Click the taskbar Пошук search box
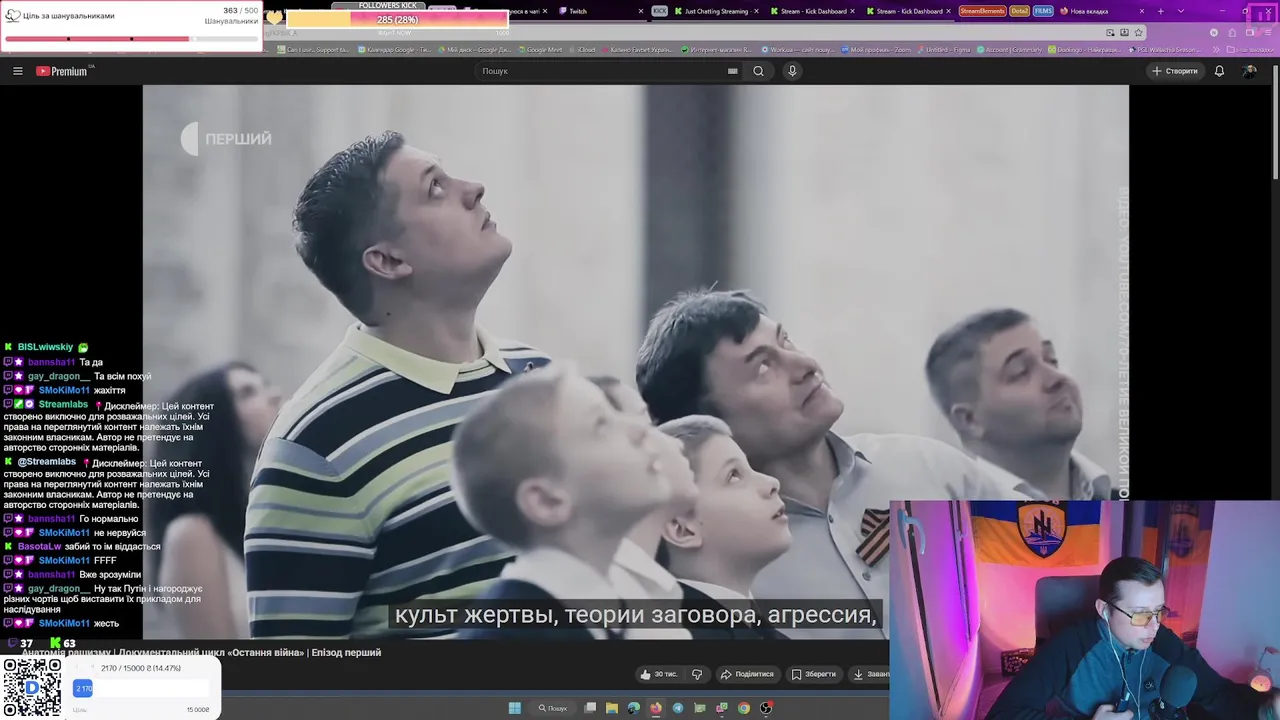Image resolution: width=1280 pixels, height=720 pixels. tap(553, 708)
